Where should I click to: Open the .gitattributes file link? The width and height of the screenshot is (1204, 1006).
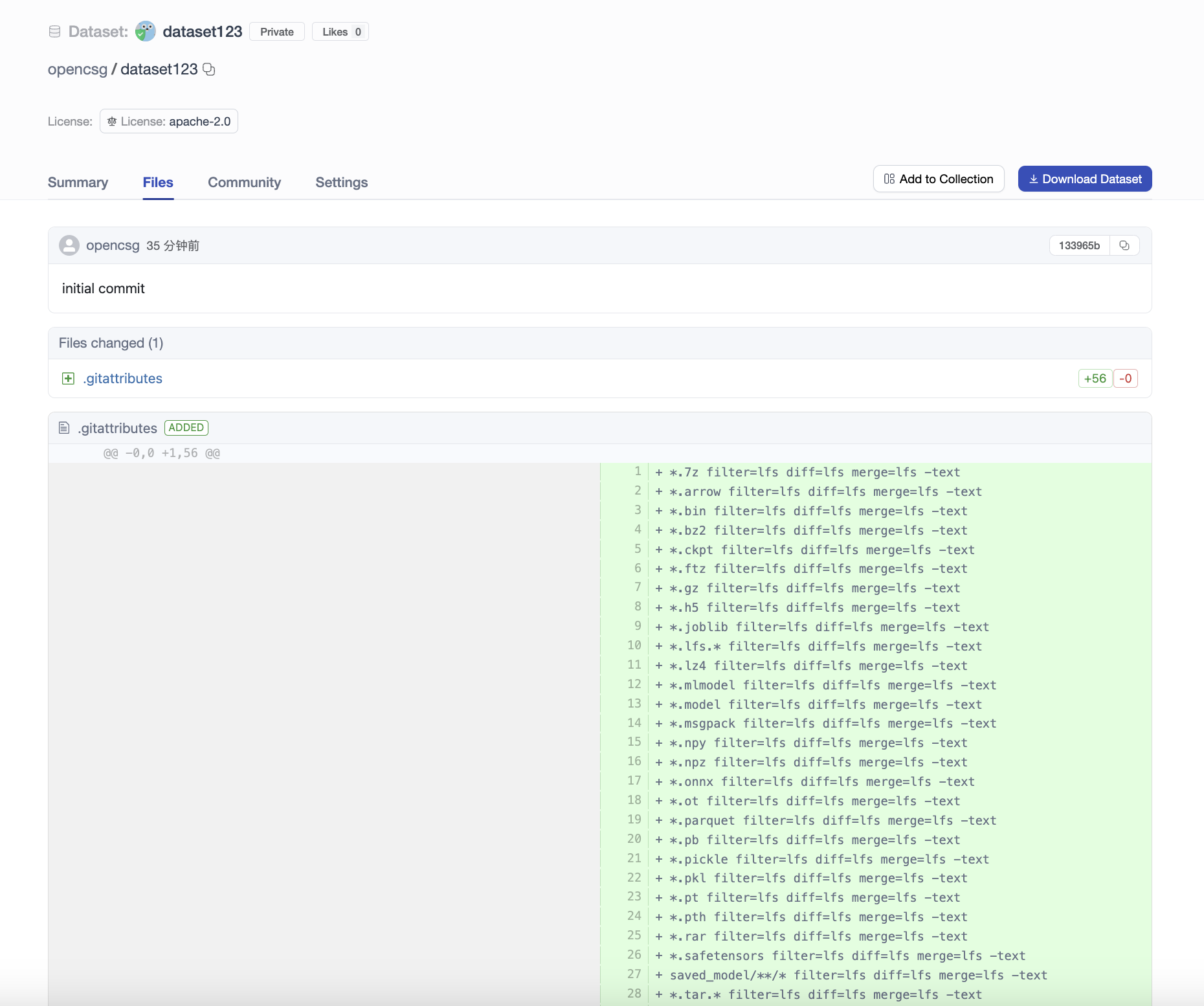click(x=122, y=379)
